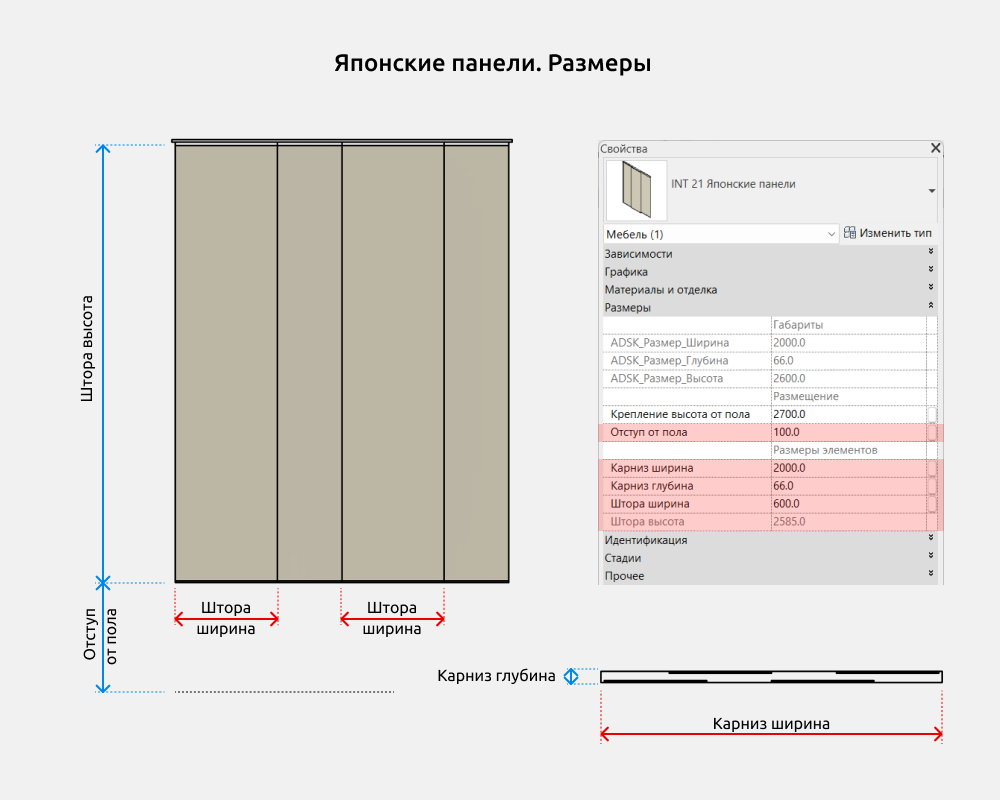This screenshot has height=800, width=1000.
Task: Click the Японские панели family thumbnail
Action: tap(636, 190)
